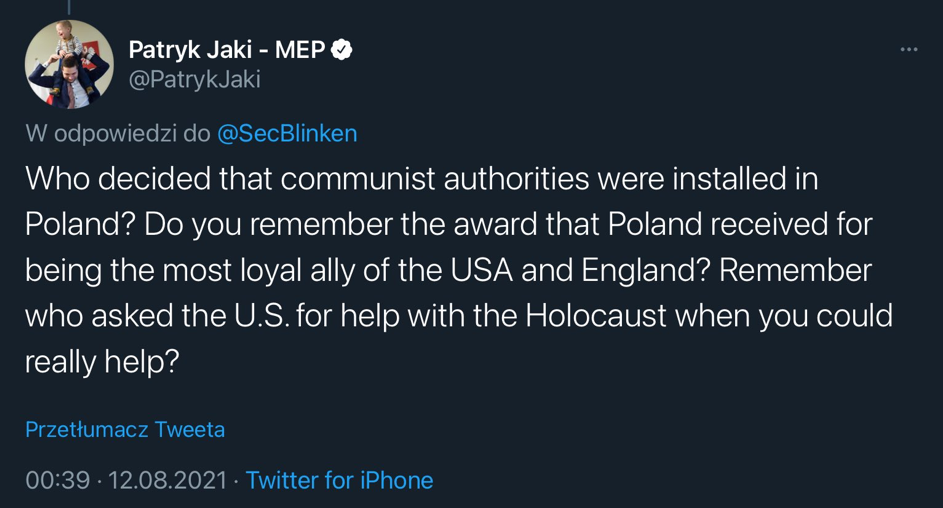Image resolution: width=943 pixels, height=508 pixels.
Task: Click the 12.08.2021 date
Action: pyautogui.click(x=167, y=480)
